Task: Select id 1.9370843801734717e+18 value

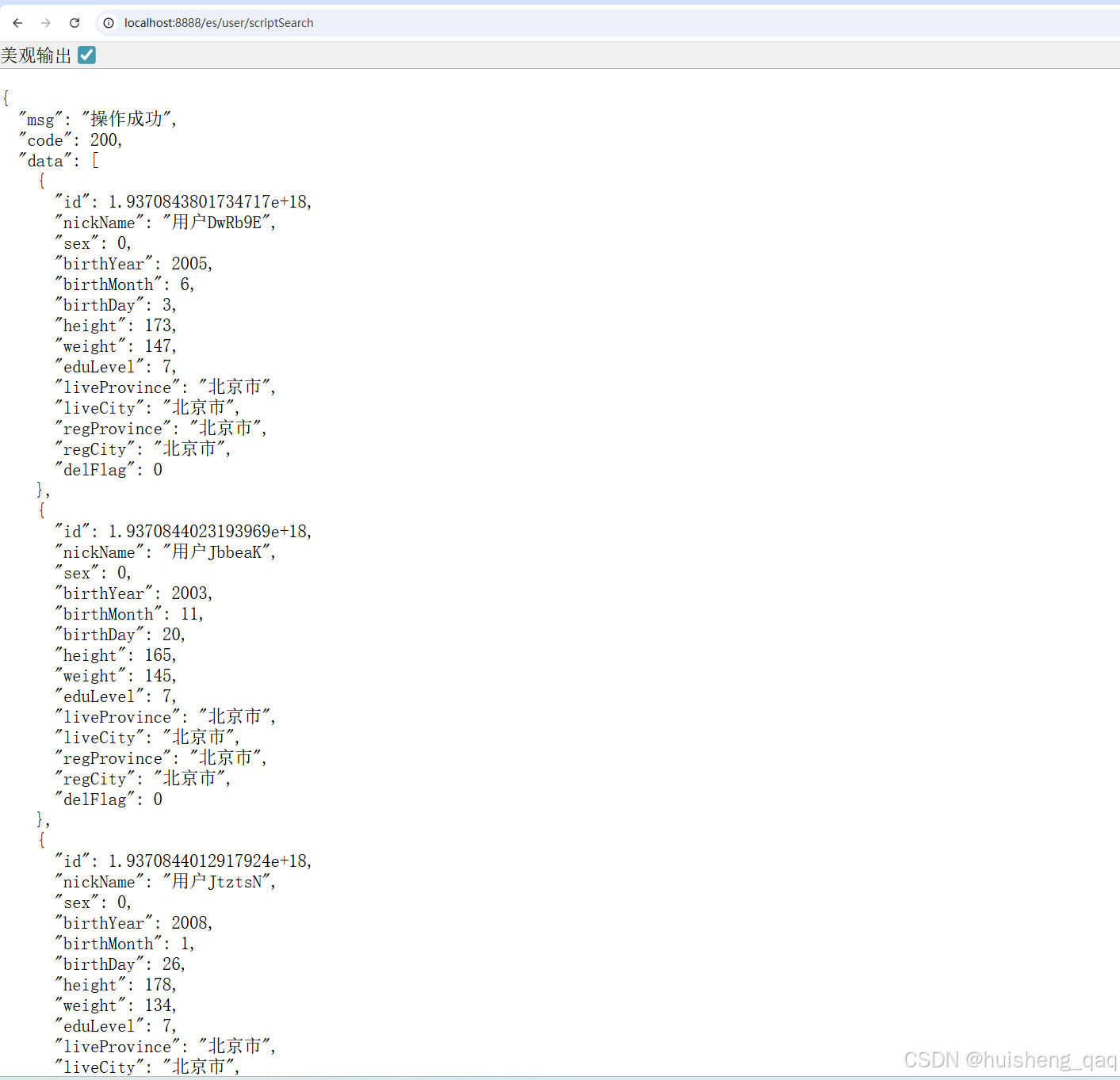Action: [x=208, y=202]
